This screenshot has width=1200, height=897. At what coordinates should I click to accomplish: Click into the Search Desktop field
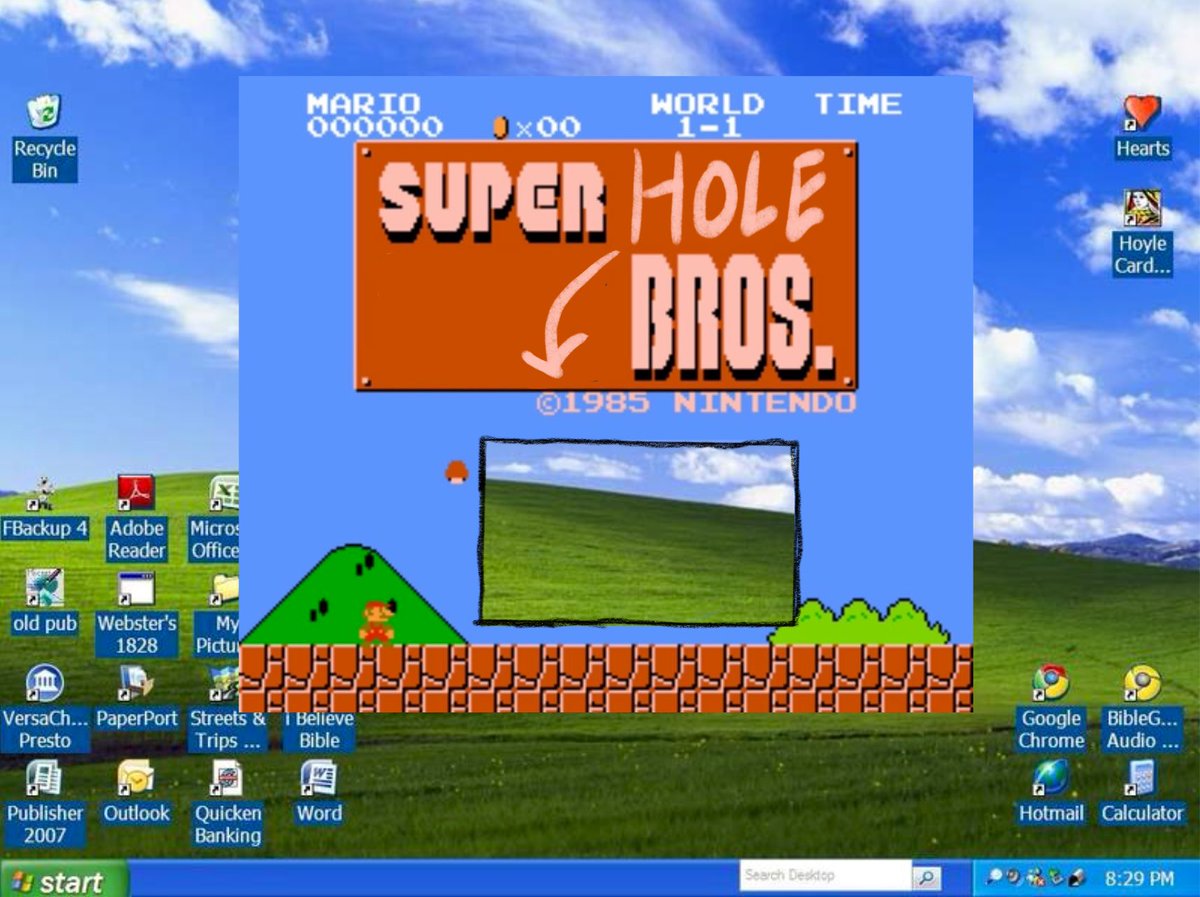tap(826, 876)
